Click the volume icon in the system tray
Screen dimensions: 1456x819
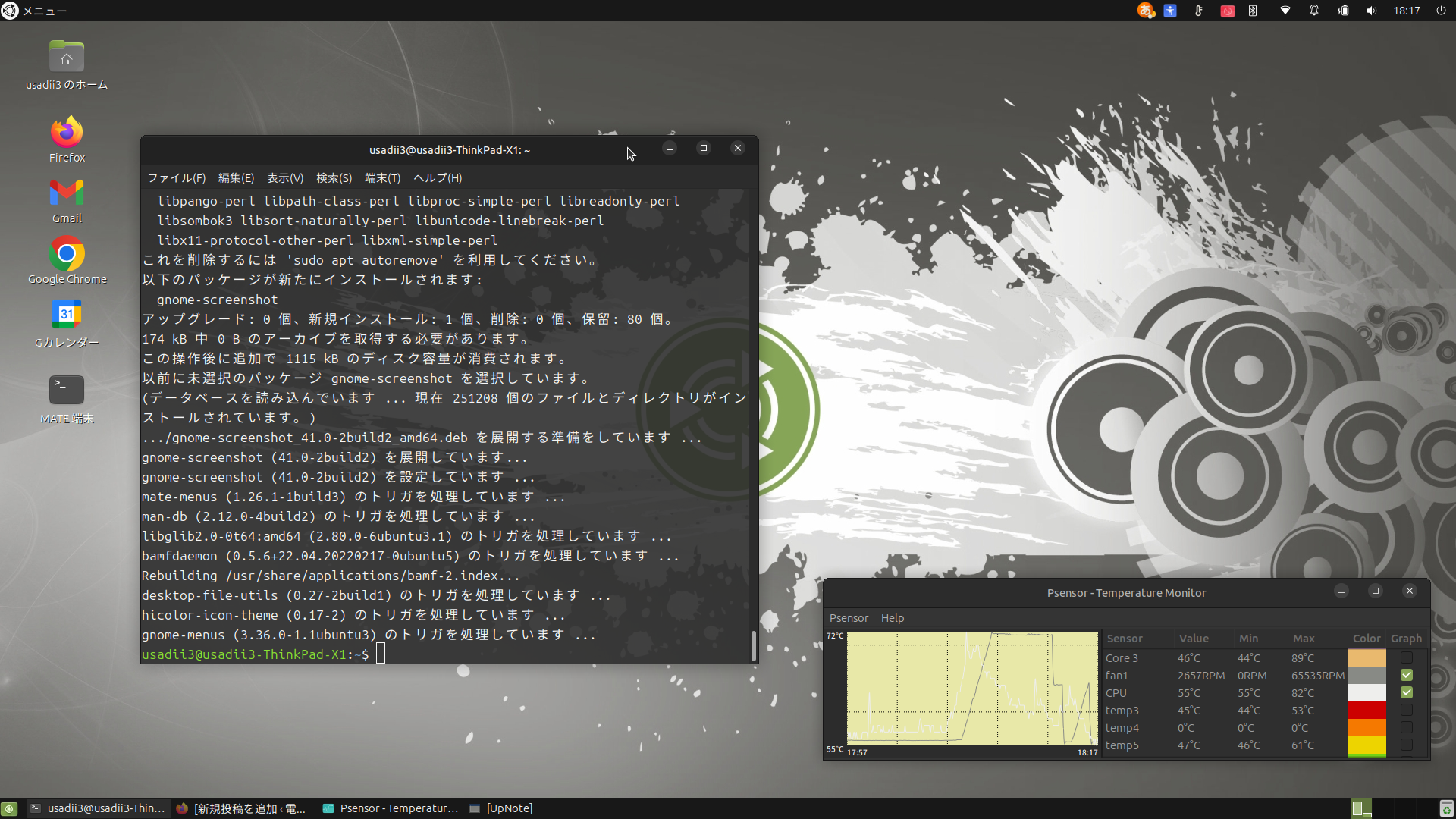[x=1372, y=11]
